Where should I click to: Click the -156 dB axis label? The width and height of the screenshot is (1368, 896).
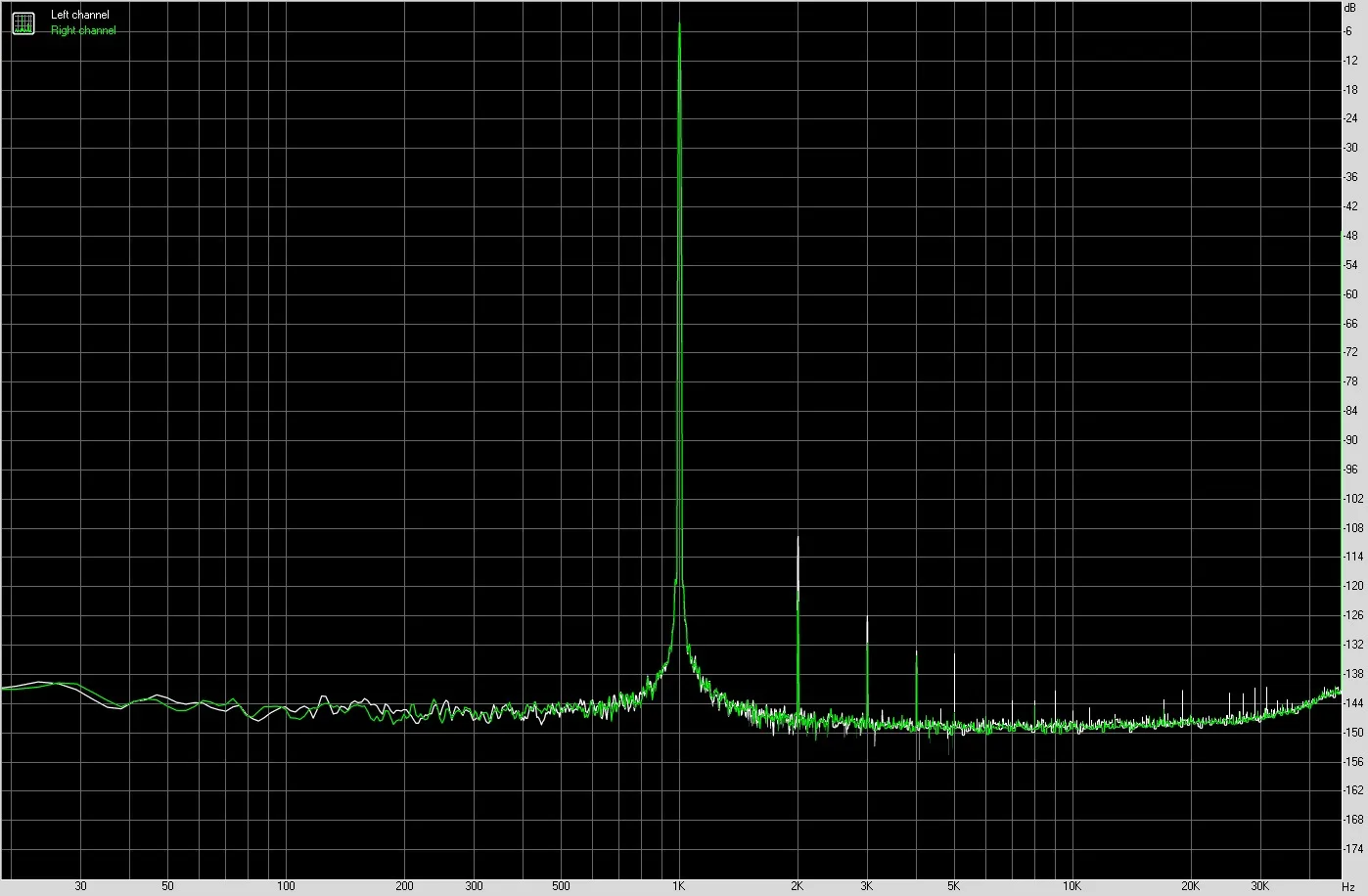click(1353, 761)
